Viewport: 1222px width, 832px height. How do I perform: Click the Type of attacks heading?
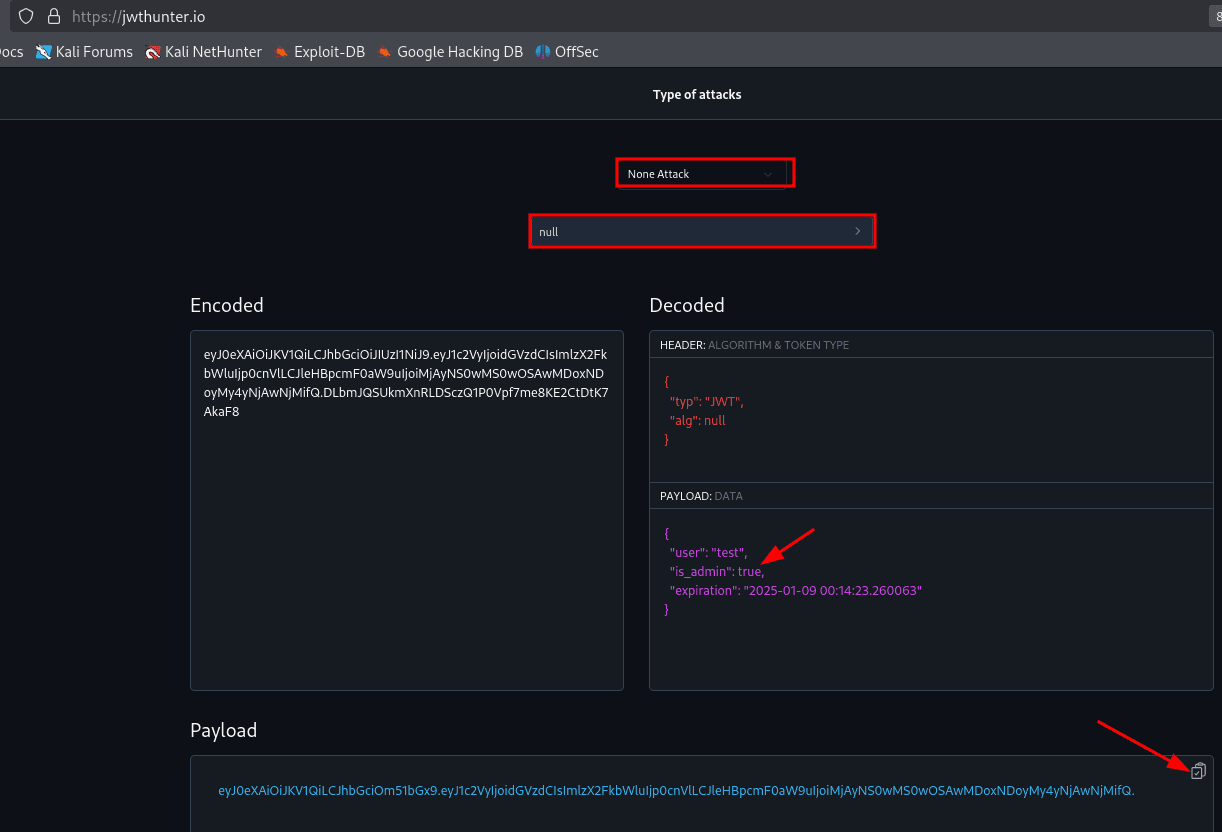(x=697, y=95)
